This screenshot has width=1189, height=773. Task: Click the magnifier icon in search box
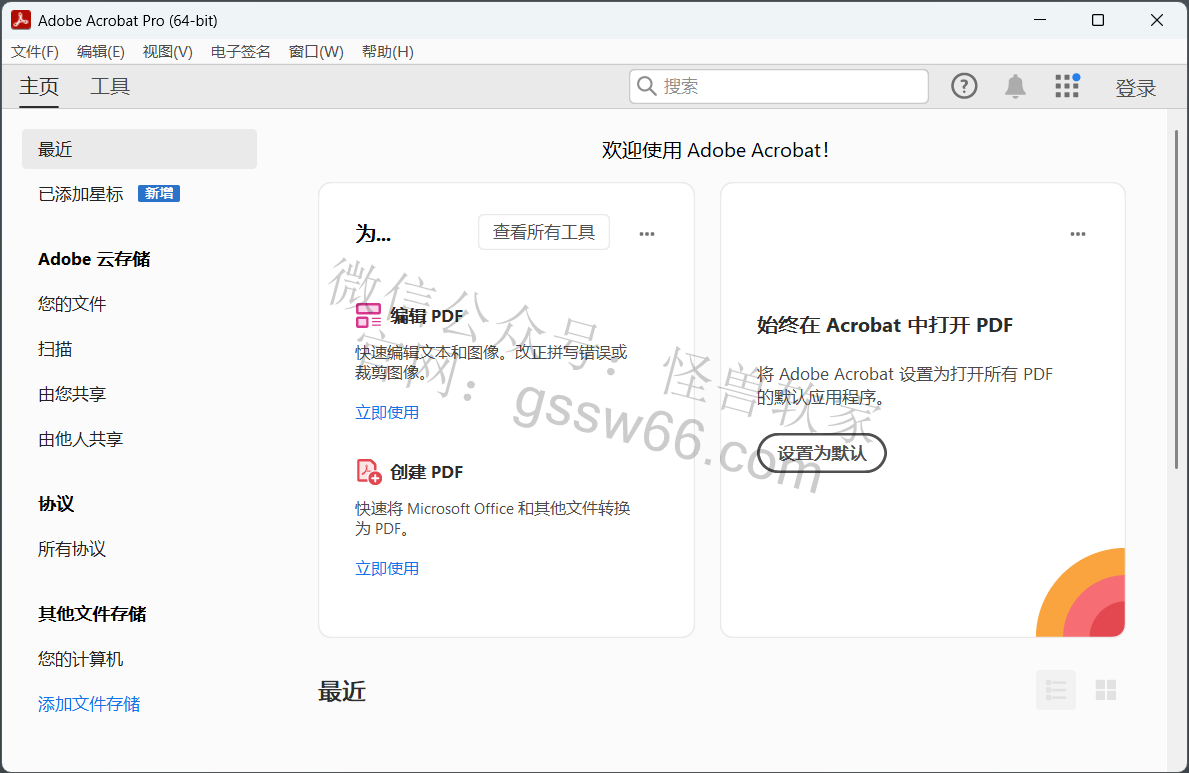coord(647,86)
